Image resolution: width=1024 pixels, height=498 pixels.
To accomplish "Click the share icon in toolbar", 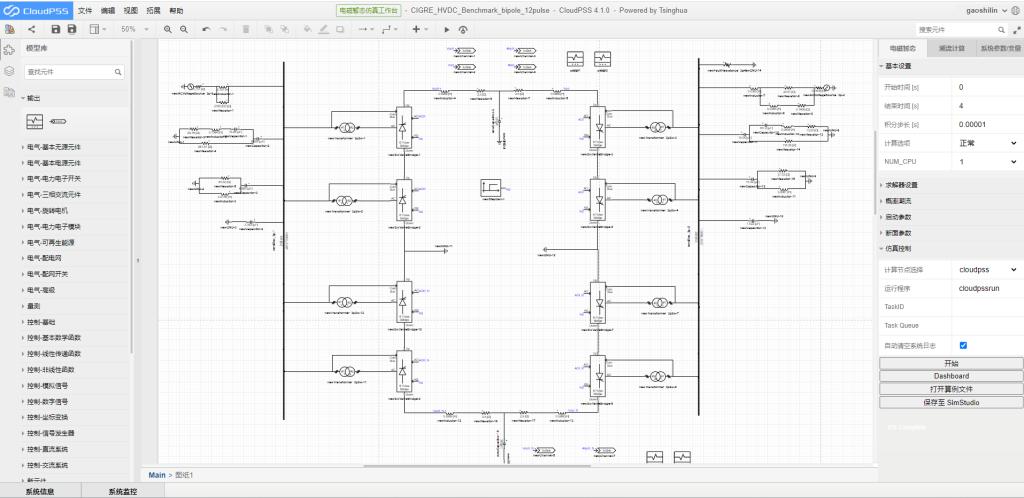I will tap(31, 29).
